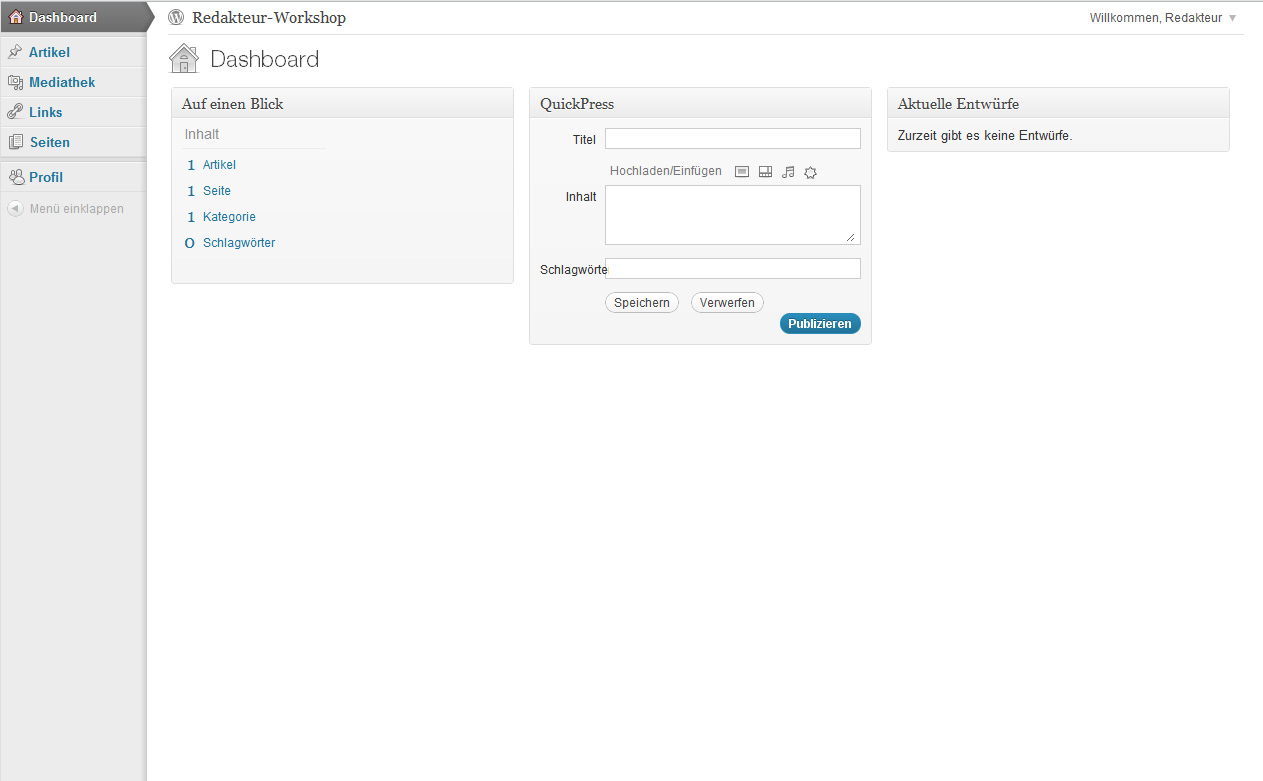Click the add audio music-note icon

point(788,172)
